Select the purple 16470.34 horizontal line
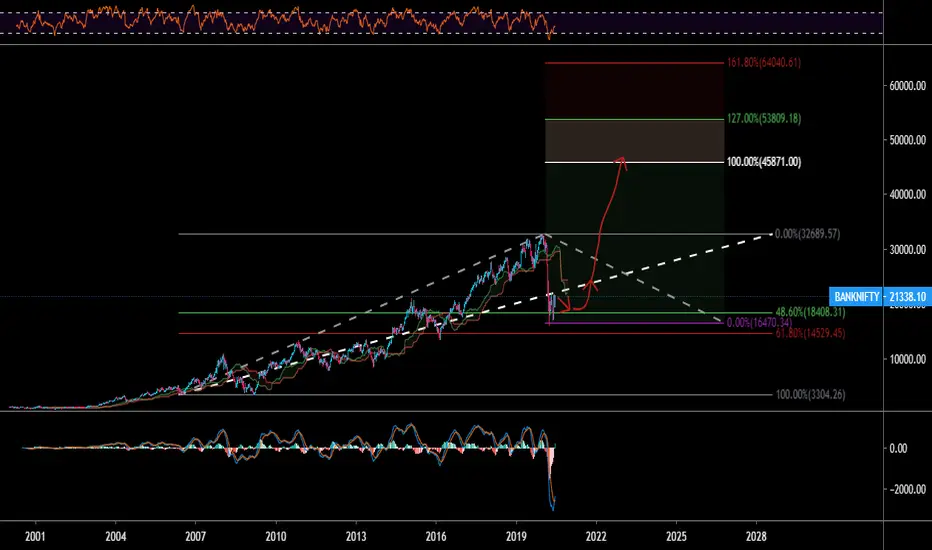932x550 pixels. (636, 323)
